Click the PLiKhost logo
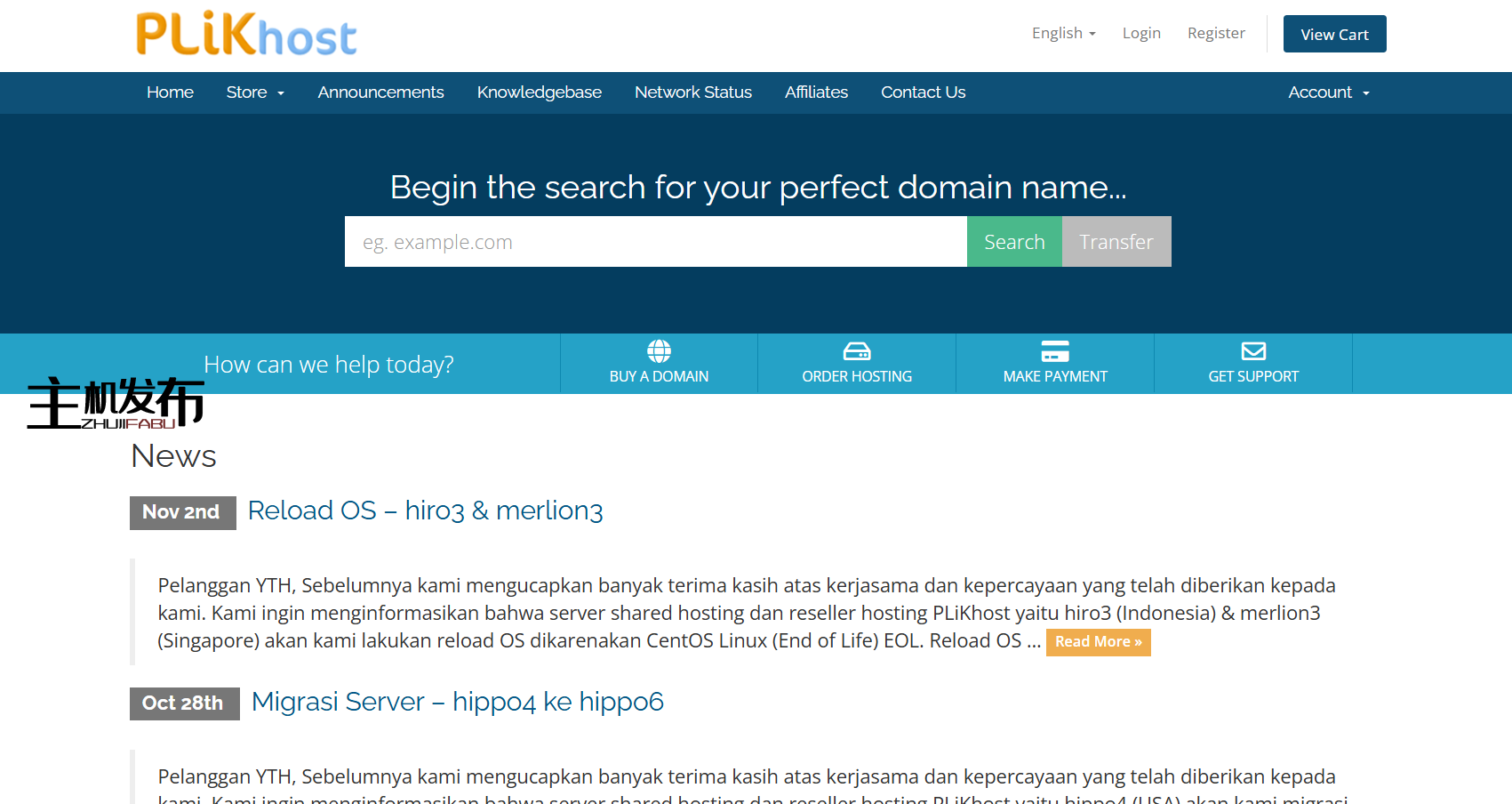The width and height of the screenshot is (1512, 804). tap(246, 35)
